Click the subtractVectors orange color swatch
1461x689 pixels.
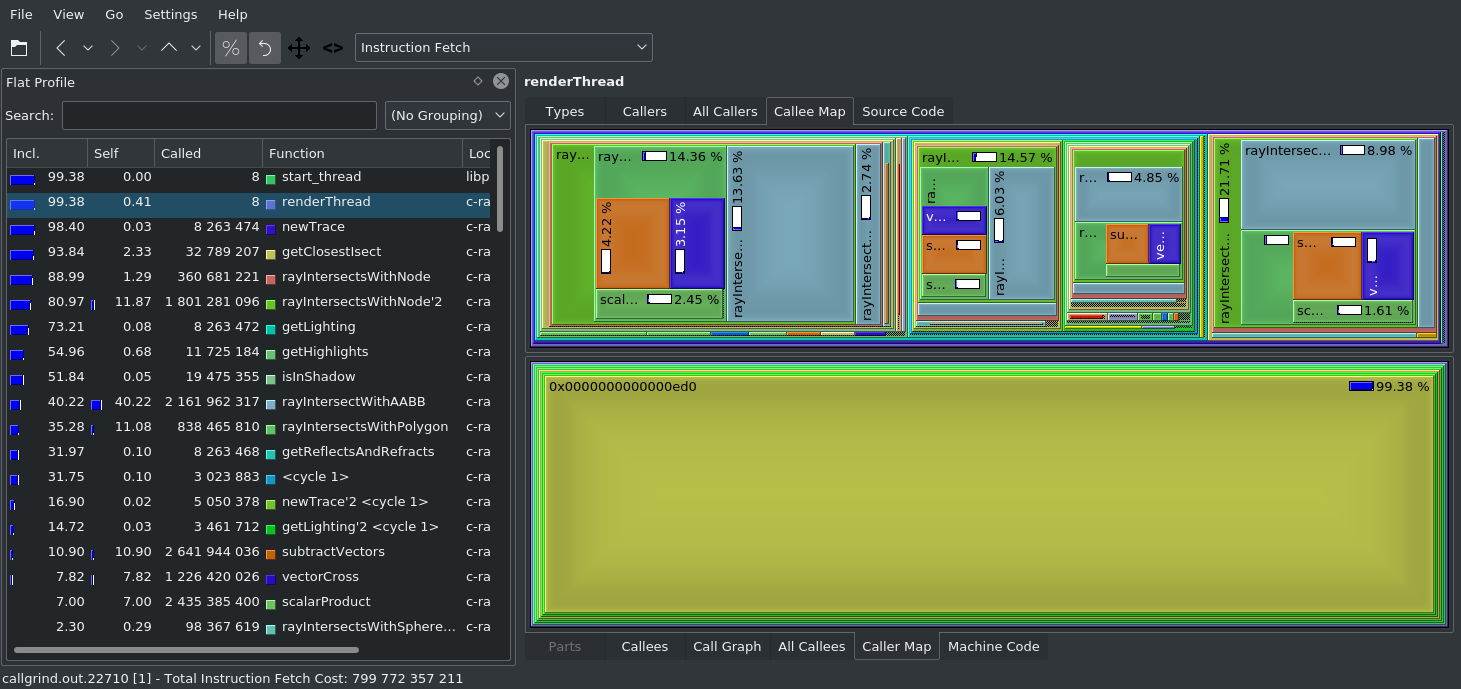[271, 553]
